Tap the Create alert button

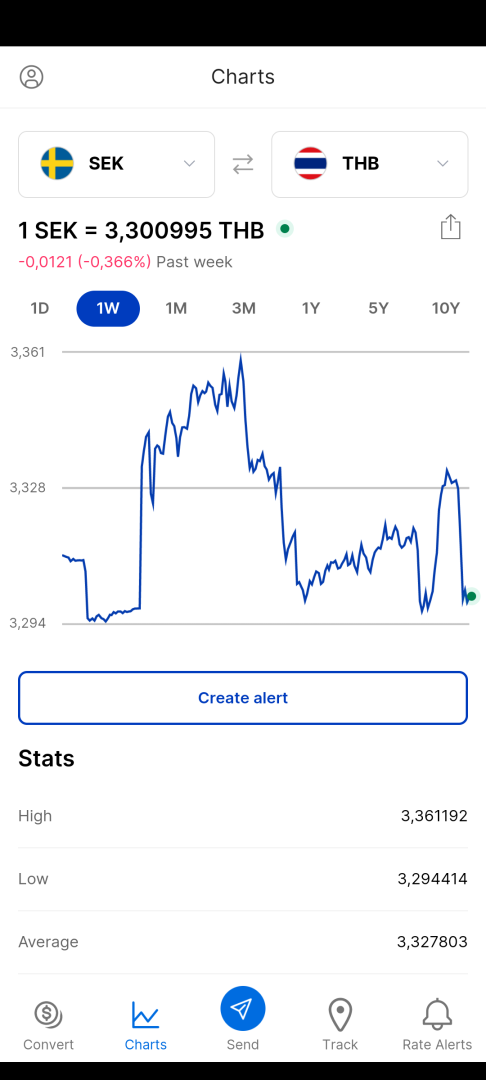coord(243,698)
